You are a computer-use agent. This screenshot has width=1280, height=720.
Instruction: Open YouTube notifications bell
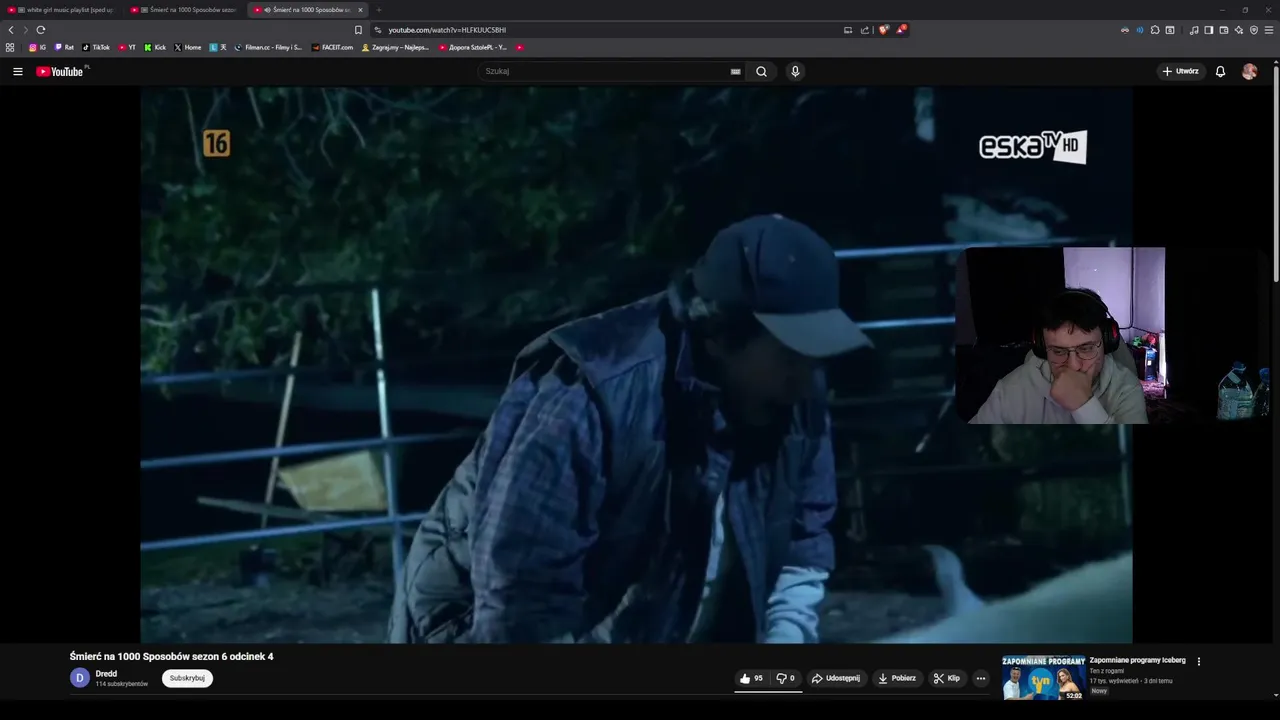[x=1220, y=71]
